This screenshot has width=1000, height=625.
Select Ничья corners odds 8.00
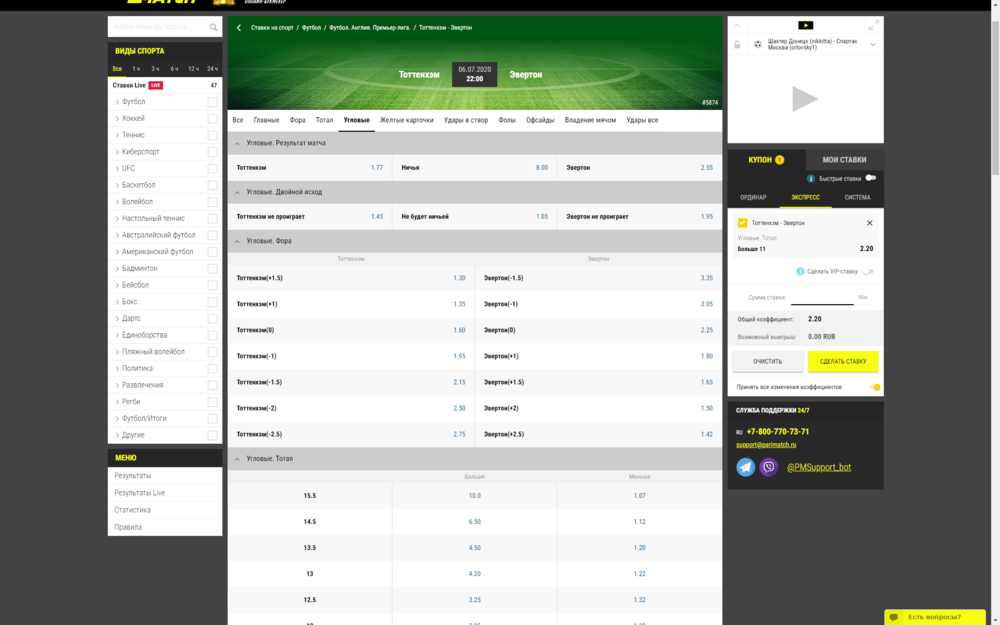pos(541,168)
